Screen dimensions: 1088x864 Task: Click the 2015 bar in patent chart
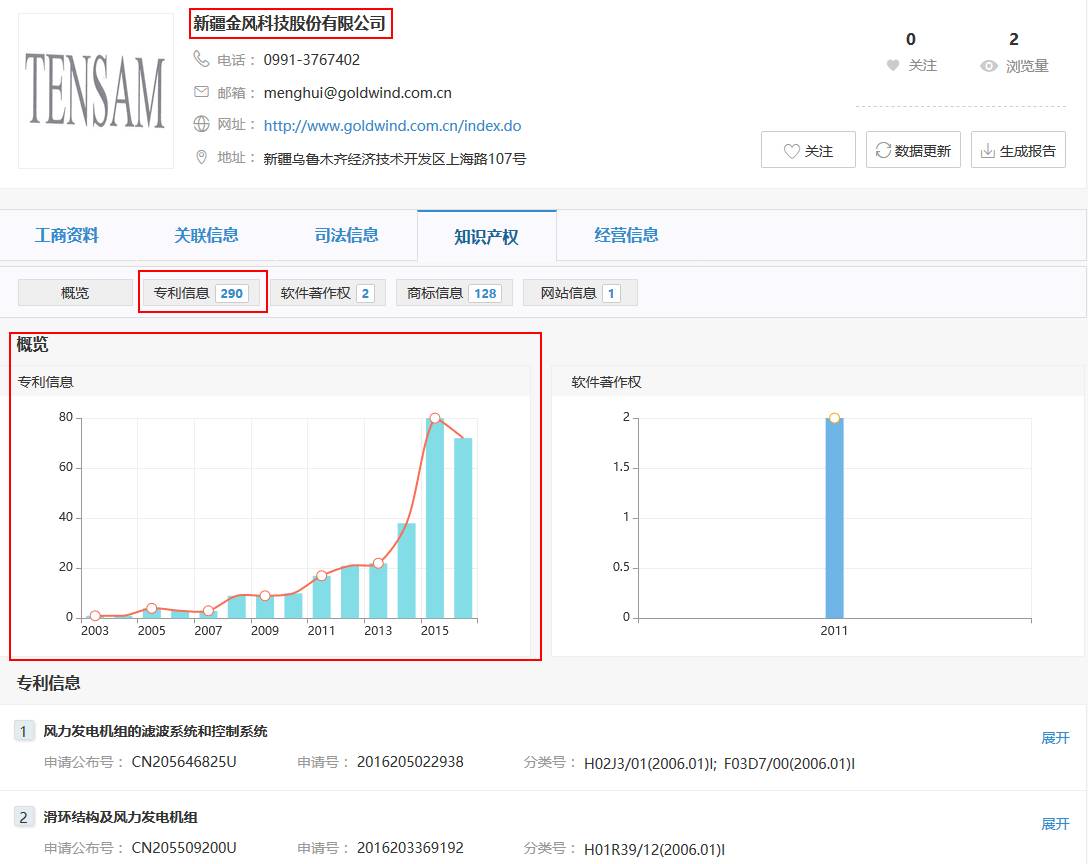434,518
